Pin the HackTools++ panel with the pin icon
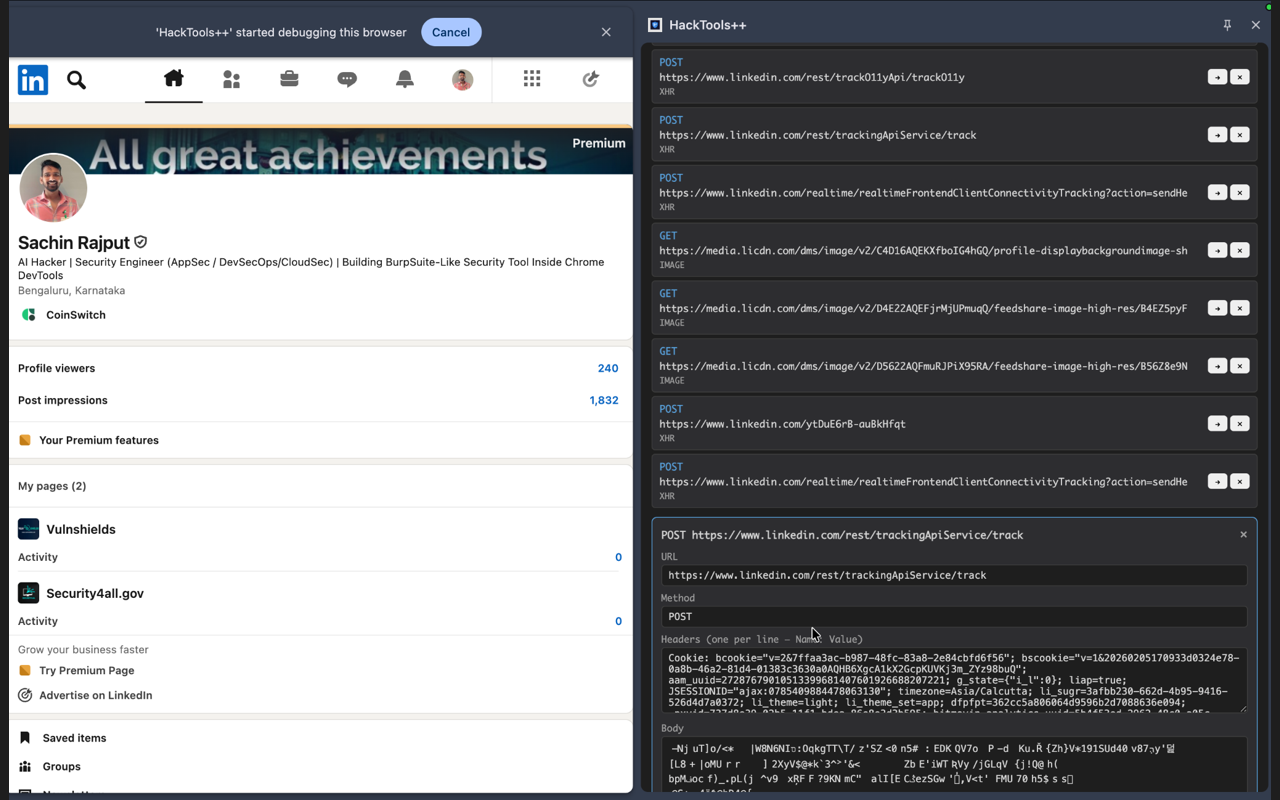 click(x=1227, y=25)
